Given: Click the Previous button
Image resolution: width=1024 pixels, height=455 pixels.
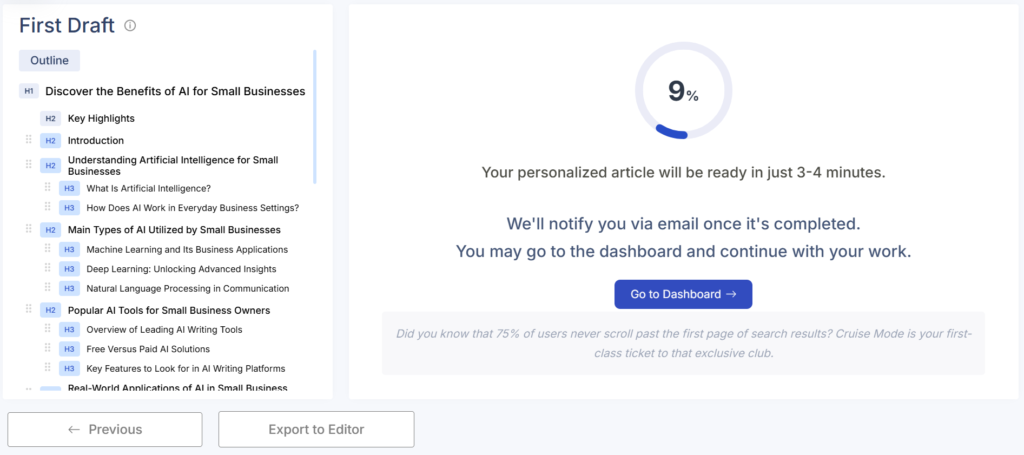Looking at the screenshot, I should click(105, 429).
